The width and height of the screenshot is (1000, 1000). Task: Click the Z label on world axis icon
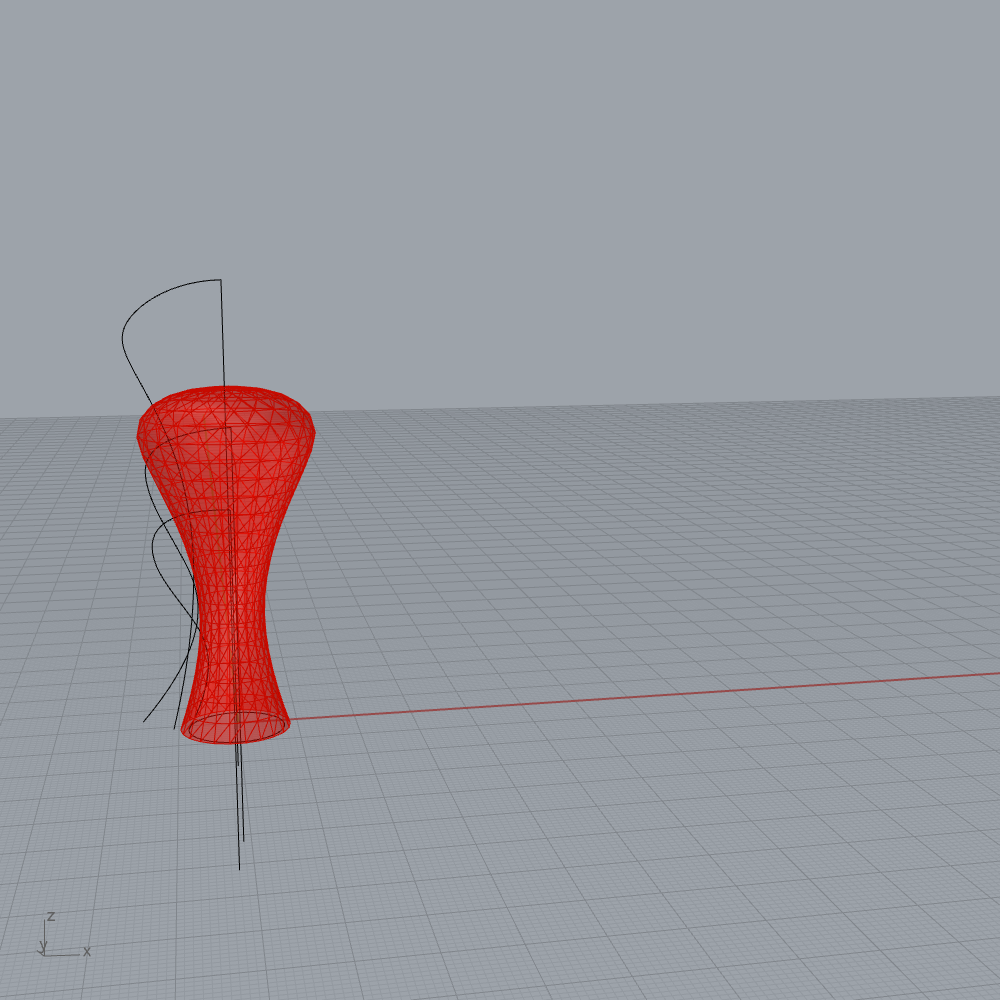coord(50,916)
